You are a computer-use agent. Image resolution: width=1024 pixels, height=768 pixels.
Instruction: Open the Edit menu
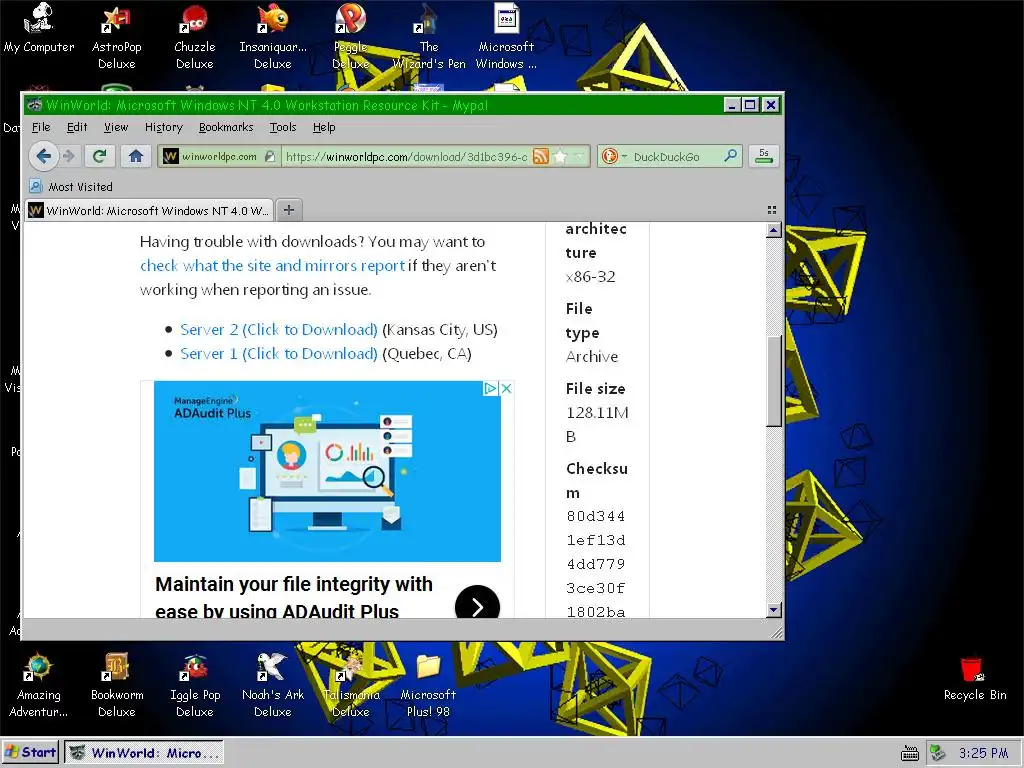[77, 127]
